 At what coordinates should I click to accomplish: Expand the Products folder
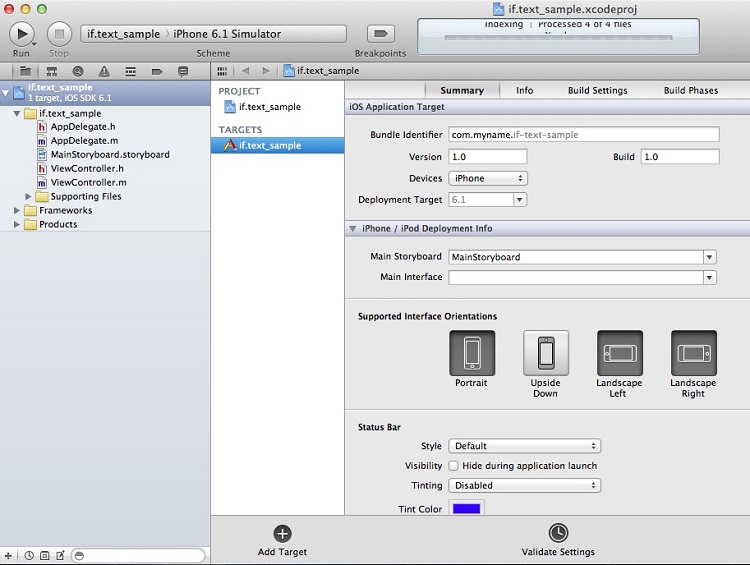(17, 224)
